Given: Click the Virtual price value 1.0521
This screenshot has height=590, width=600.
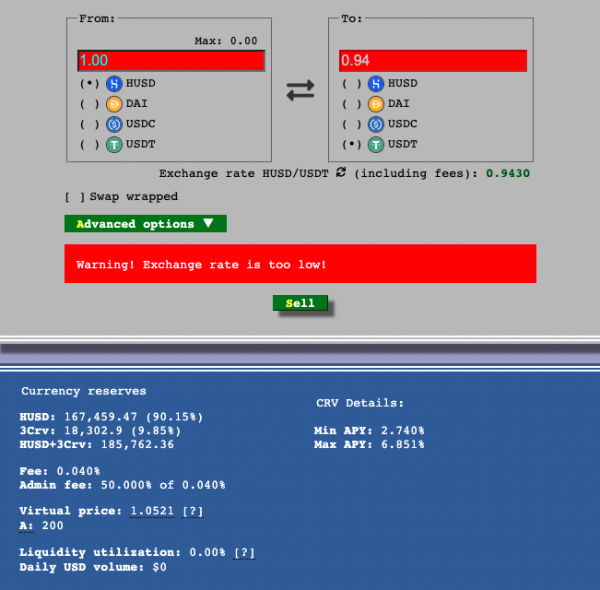Looking at the screenshot, I should click(152, 511).
